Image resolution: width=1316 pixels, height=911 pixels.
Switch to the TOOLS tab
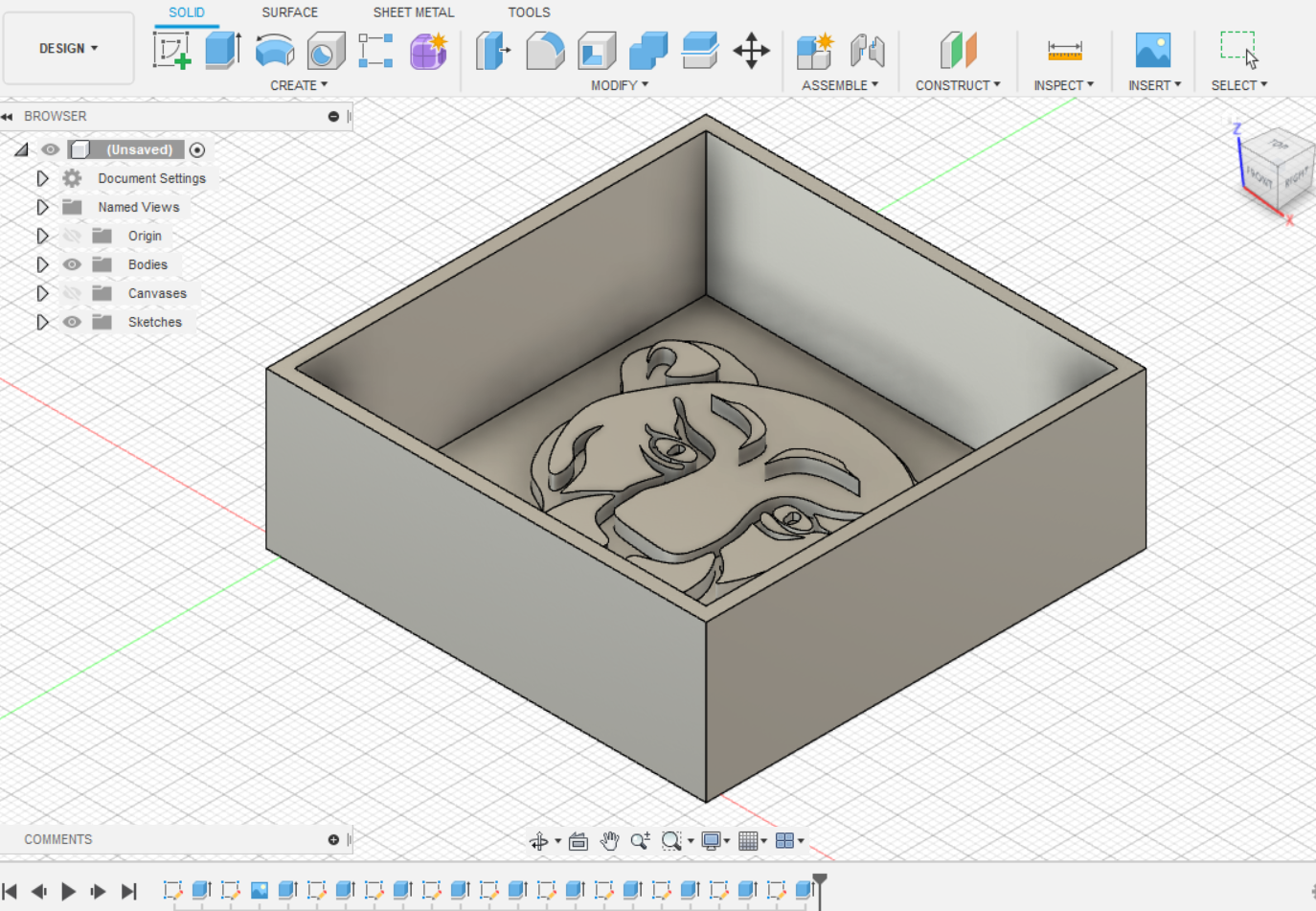point(530,12)
